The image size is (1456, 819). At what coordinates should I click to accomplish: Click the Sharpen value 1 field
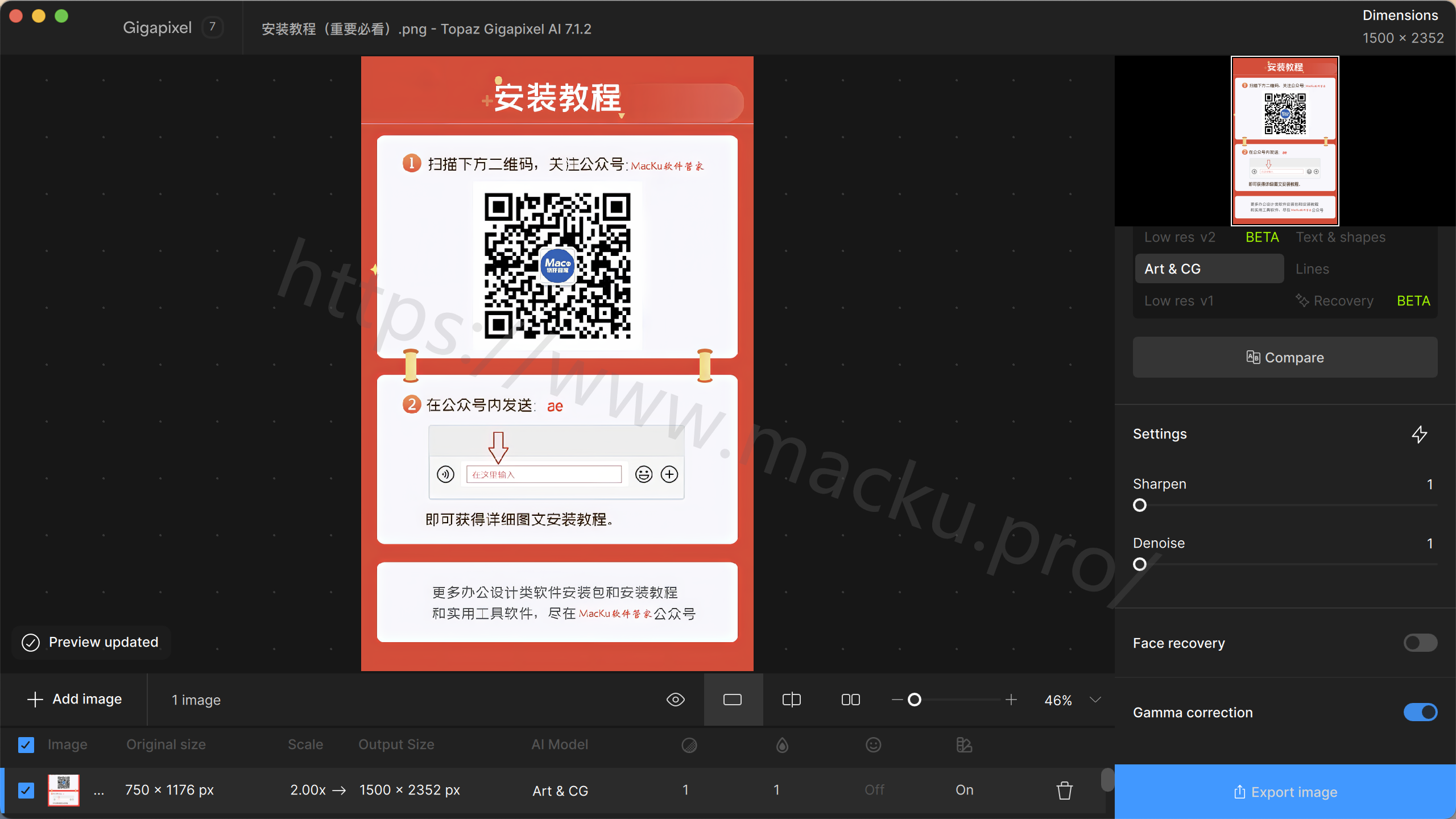(1430, 484)
